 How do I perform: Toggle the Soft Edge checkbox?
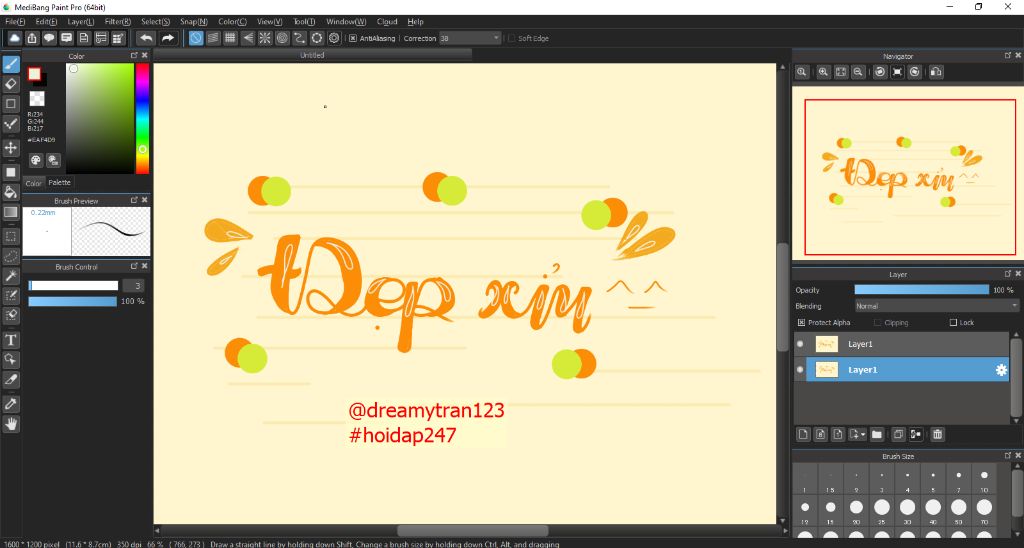[x=511, y=38]
